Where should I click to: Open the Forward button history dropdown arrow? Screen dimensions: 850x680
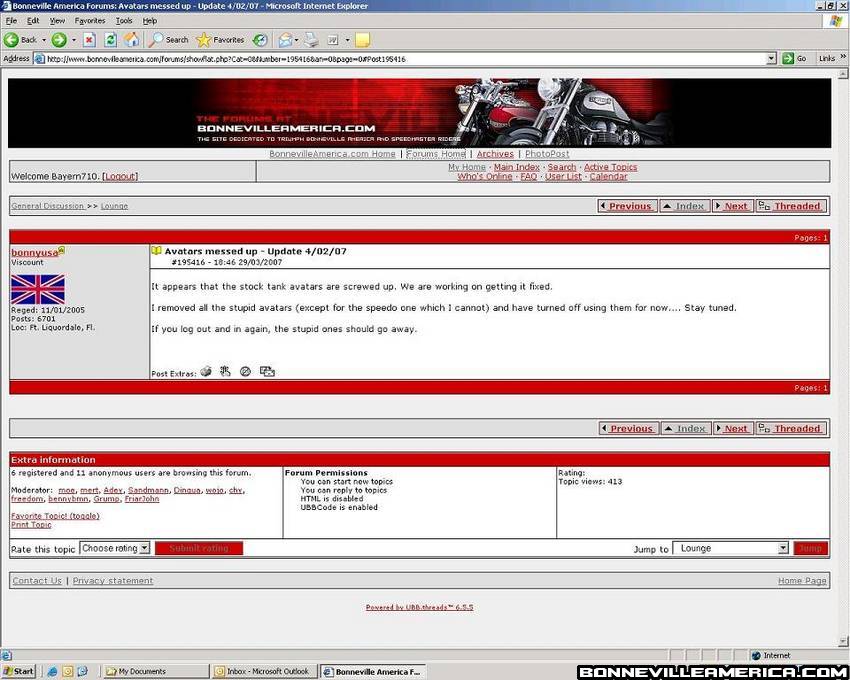(x=74, y=40)
